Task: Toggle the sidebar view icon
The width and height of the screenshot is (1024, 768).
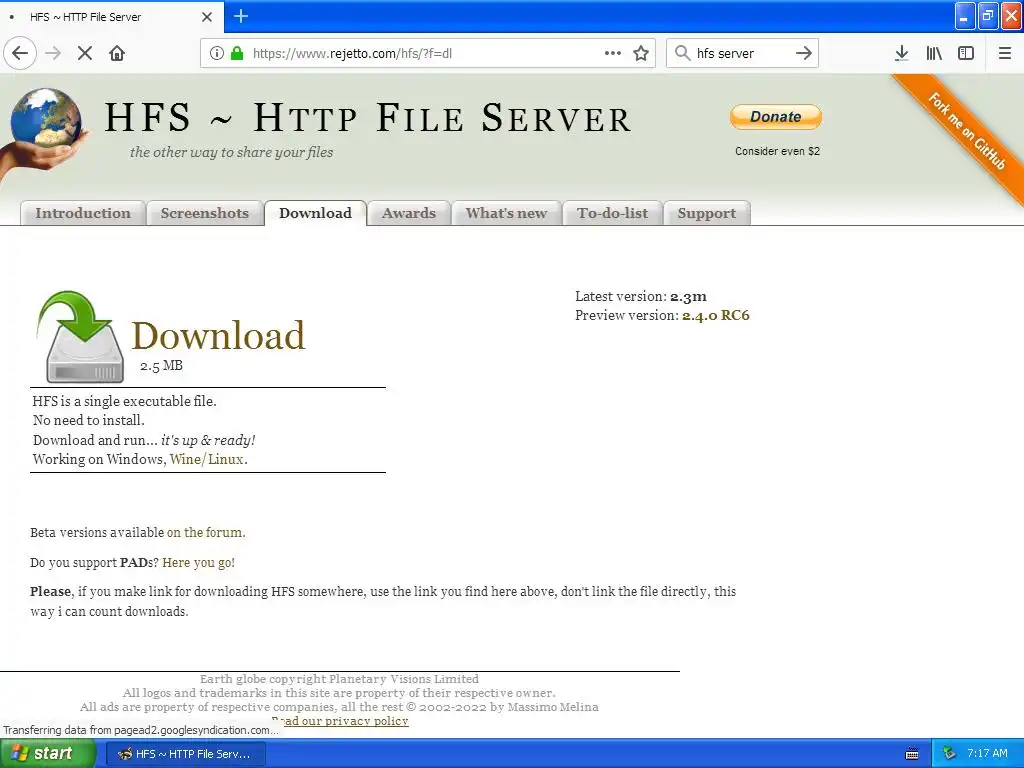Action: pos(966,53)
